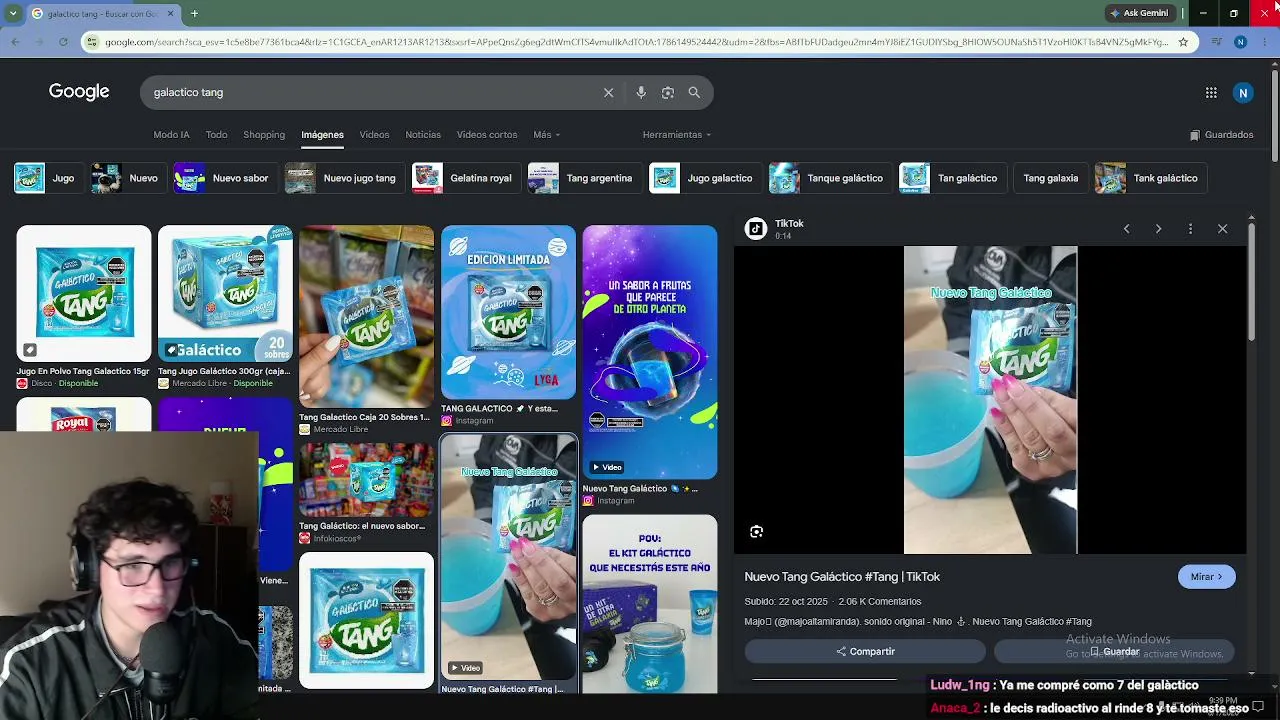Open the 'Nuevo Tang Galáctico #Tang | TikTok' title link
Screen dimensions: 1280x720
(x=842, y=577)
